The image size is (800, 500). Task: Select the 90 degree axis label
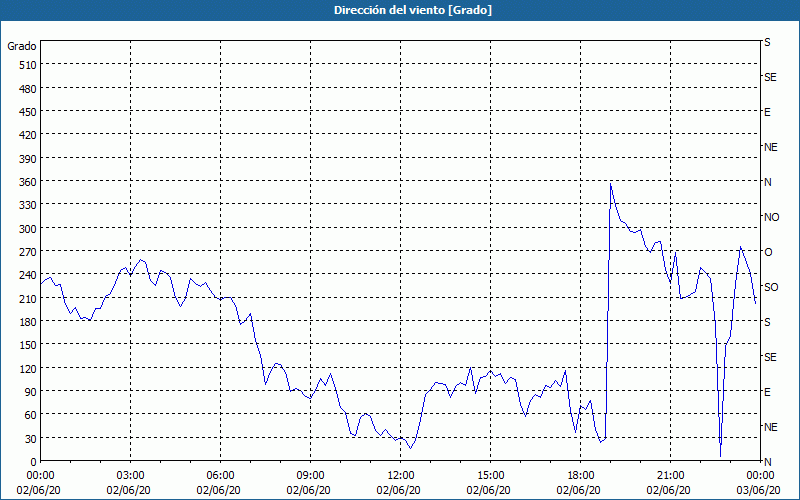tap(31, 392)
